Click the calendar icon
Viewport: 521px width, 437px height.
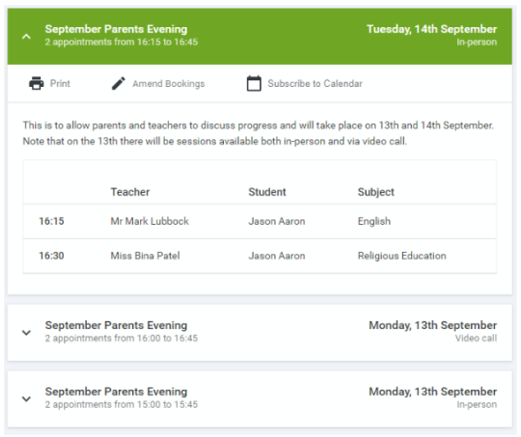(254, 83)
